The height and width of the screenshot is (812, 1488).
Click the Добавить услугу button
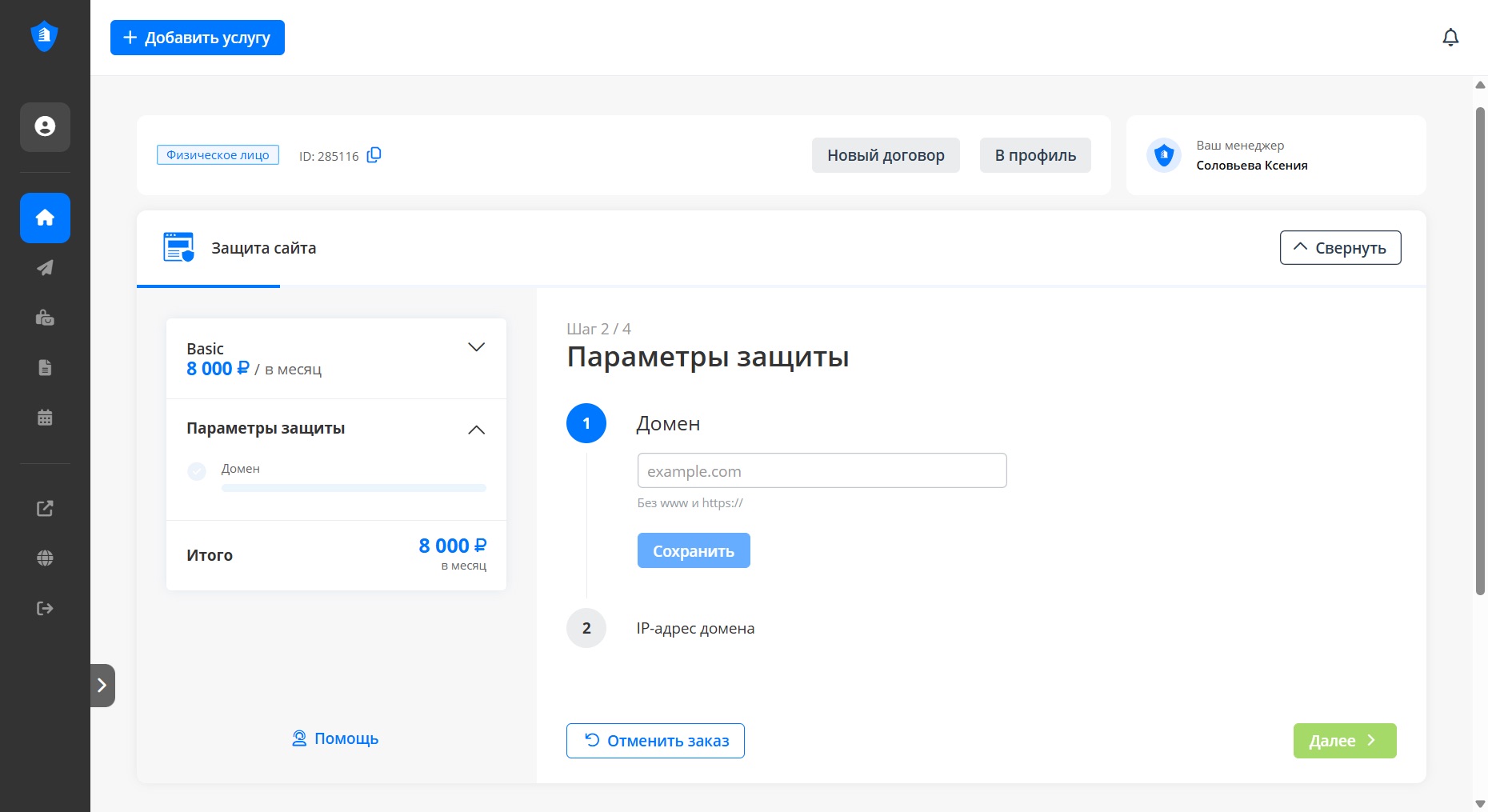(x=198, y=38)
